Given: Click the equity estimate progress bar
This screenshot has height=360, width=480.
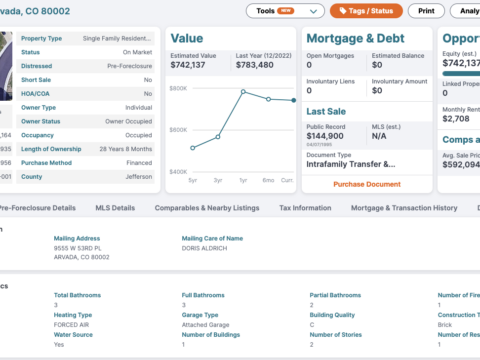Looking at the screenshot, I should click(x=461, y=73).
